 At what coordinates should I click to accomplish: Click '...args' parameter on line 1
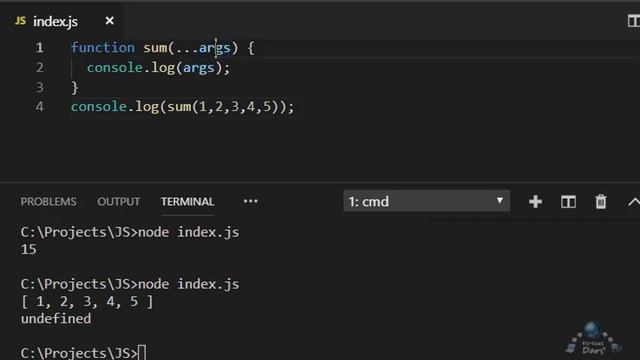pyautogui.click(x=203, y=48)
